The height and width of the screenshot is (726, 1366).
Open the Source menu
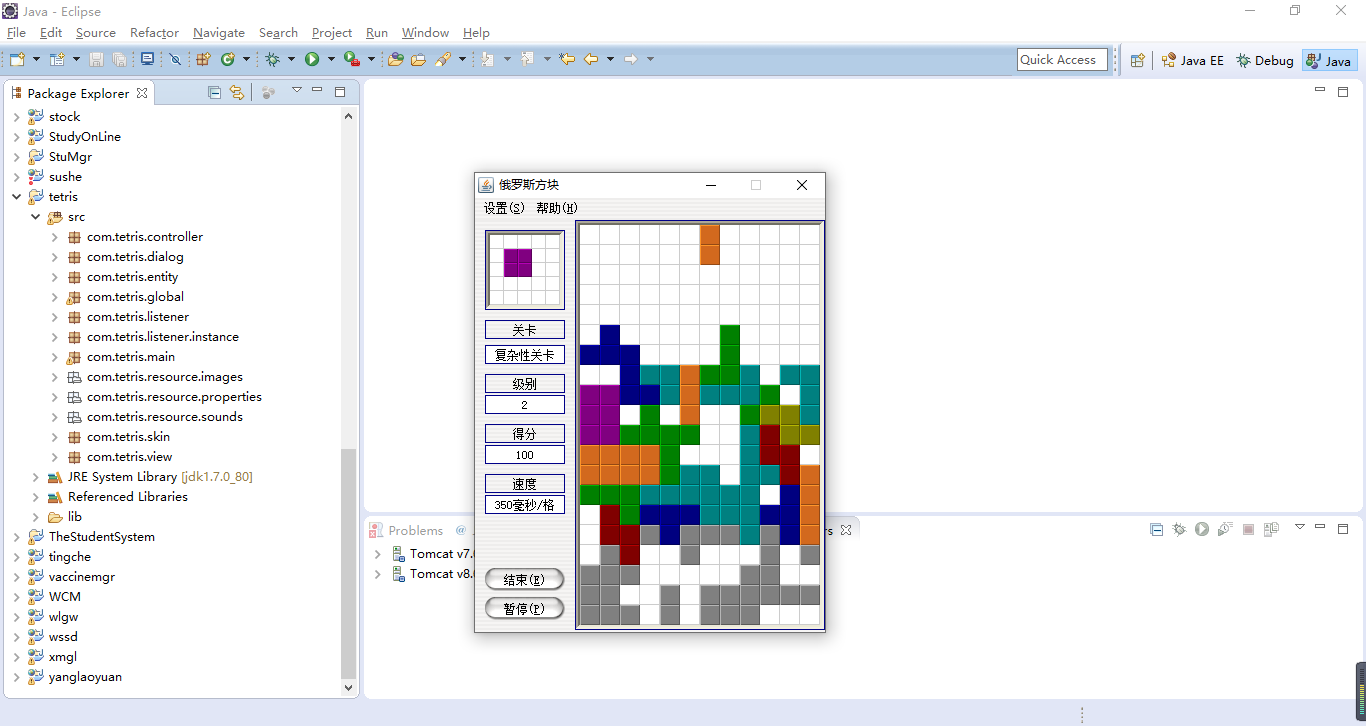[96, 33]
